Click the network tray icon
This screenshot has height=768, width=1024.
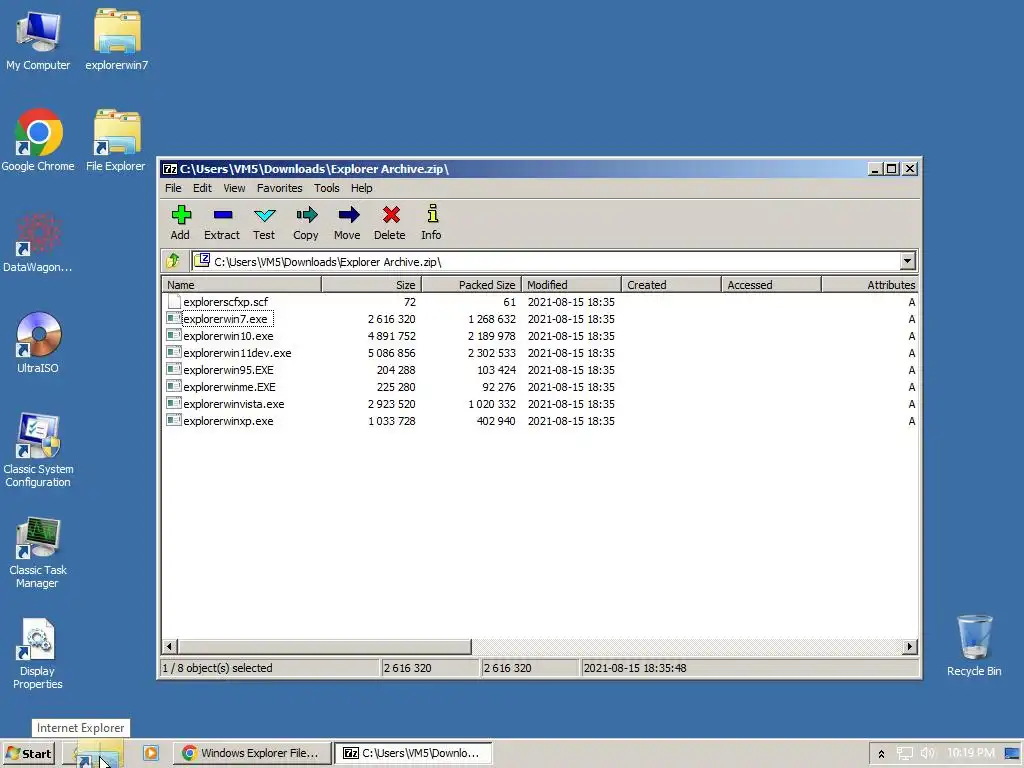pos(904,753)
